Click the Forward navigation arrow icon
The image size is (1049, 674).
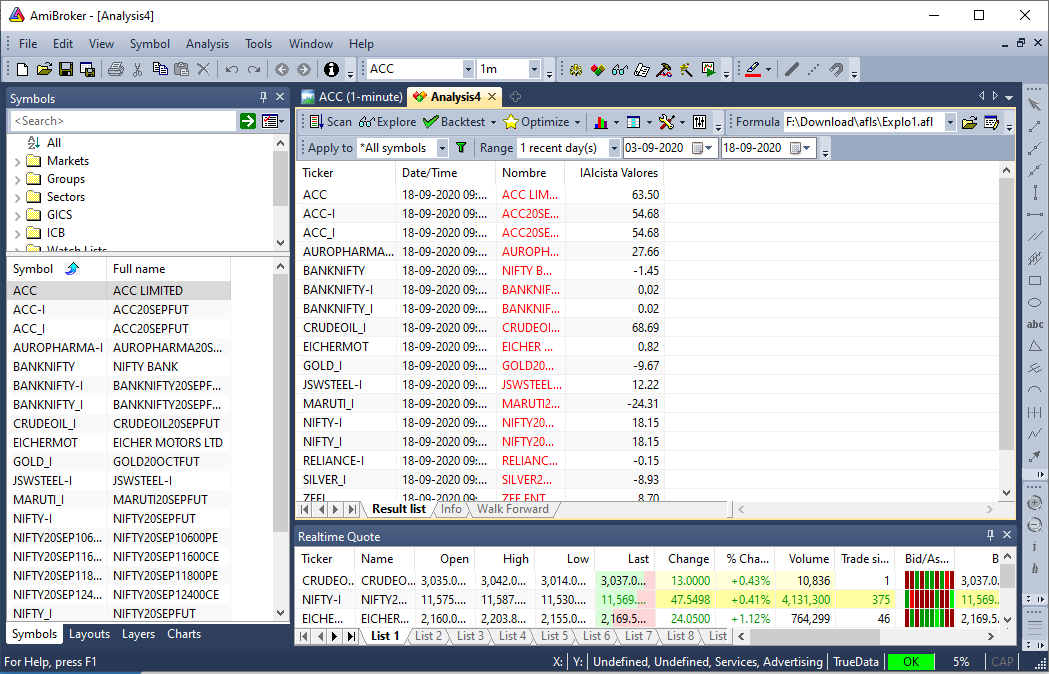click(304, 69)
